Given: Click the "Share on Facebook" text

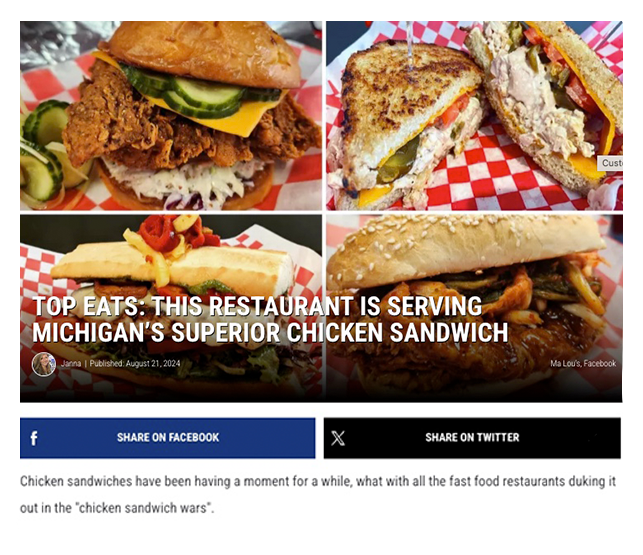Looking at the screenshot, I should click(x=168, y=437).
